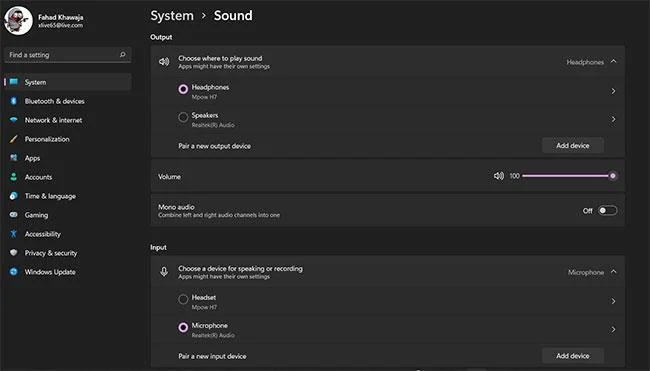The height and width of the screenshot is (371, 650).
Task: Click the Personalization brush icon
Action: click(x=14, y=139)
